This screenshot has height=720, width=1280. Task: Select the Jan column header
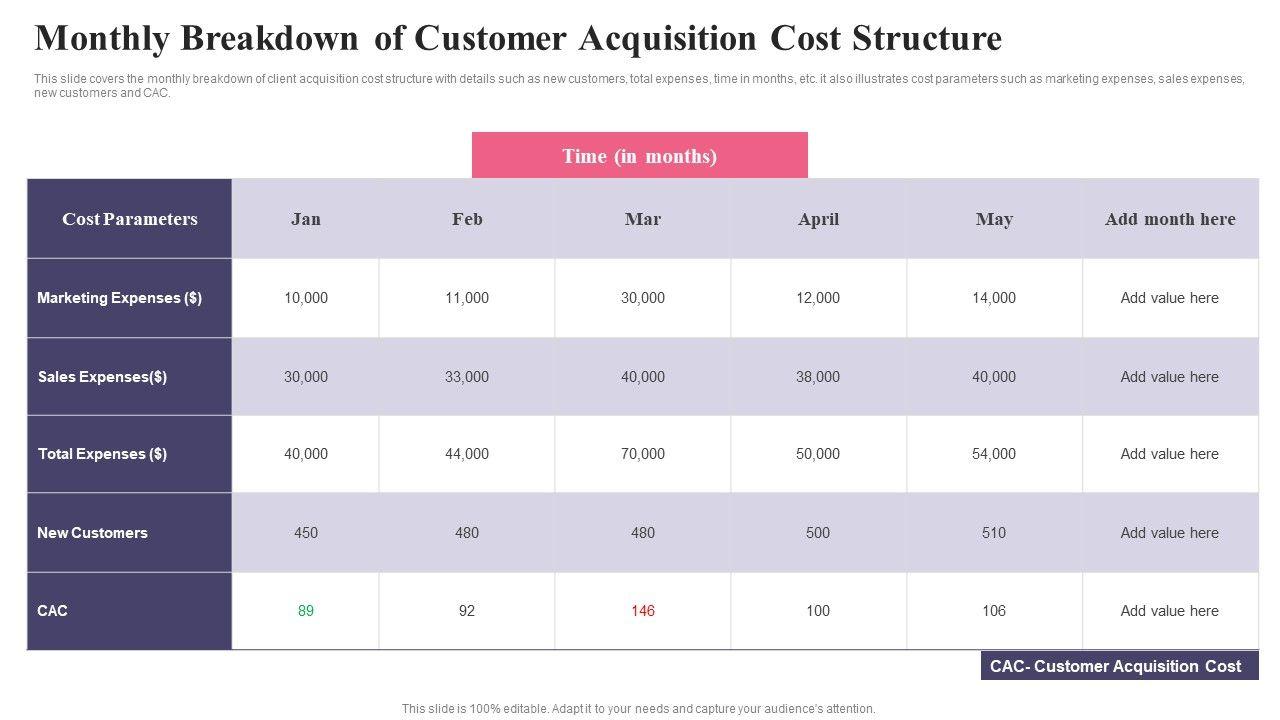[x=306, y=219]
